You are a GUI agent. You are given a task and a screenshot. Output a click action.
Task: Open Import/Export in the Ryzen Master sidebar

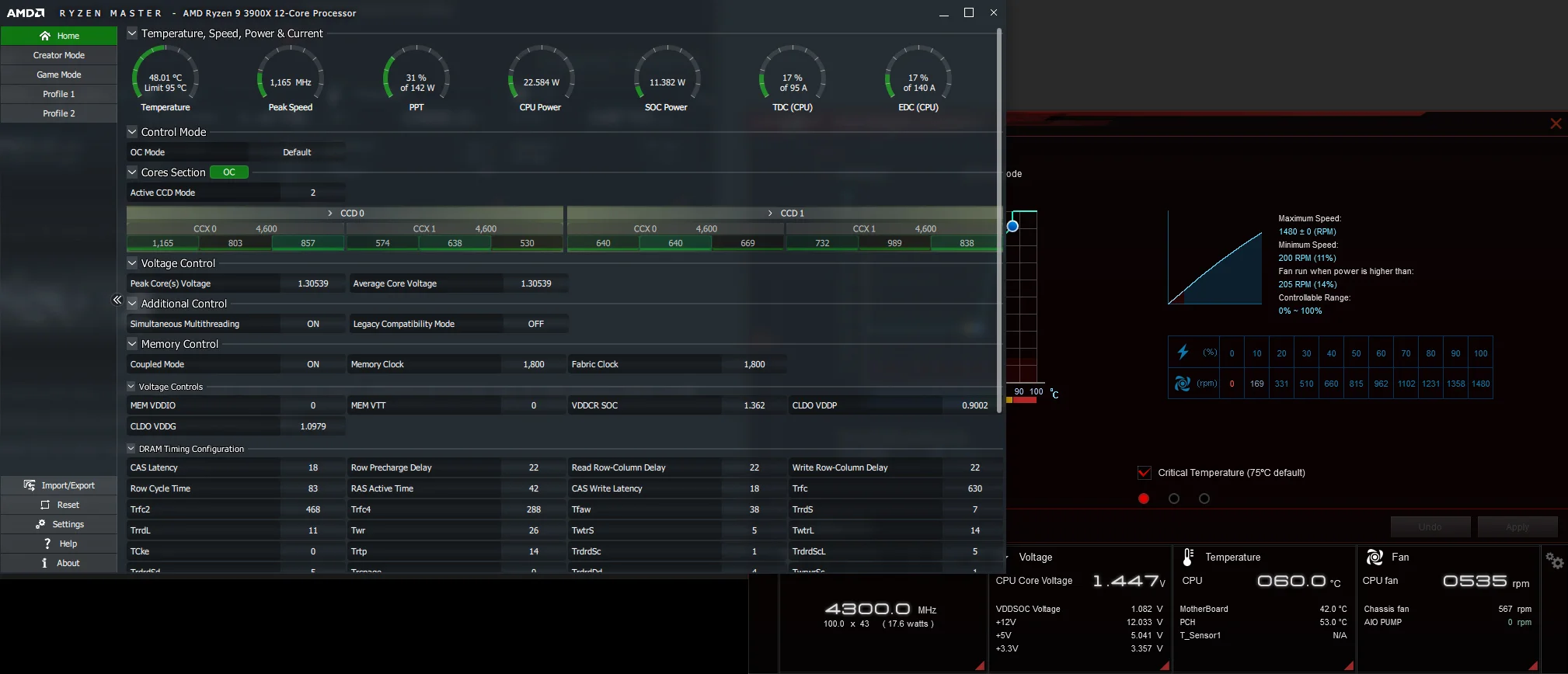tap(59, 485)
